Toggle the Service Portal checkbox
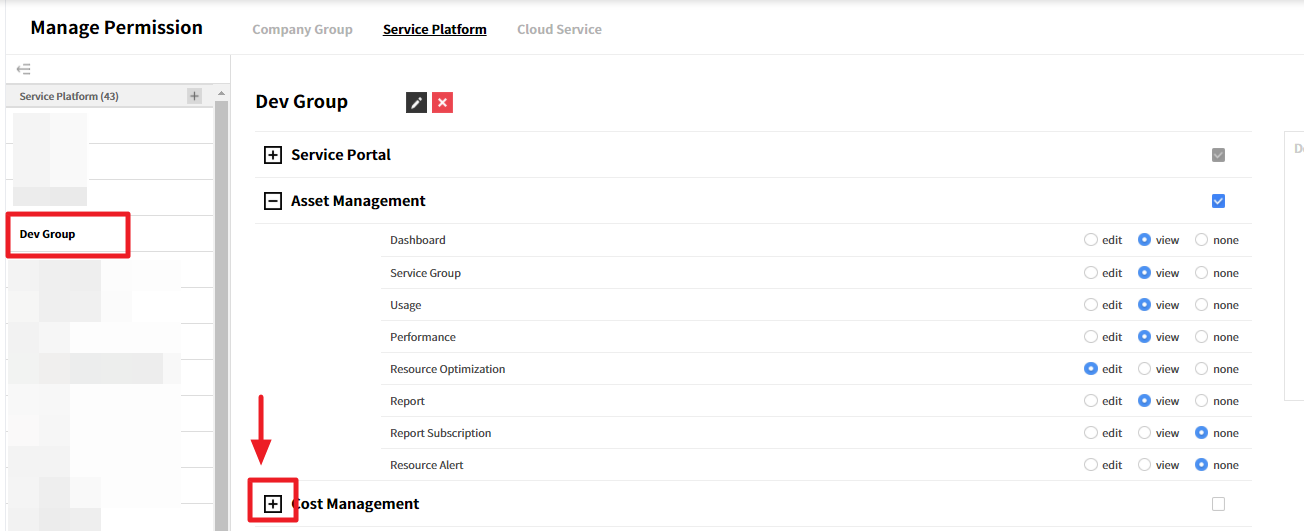 (x=1218, y=155)
